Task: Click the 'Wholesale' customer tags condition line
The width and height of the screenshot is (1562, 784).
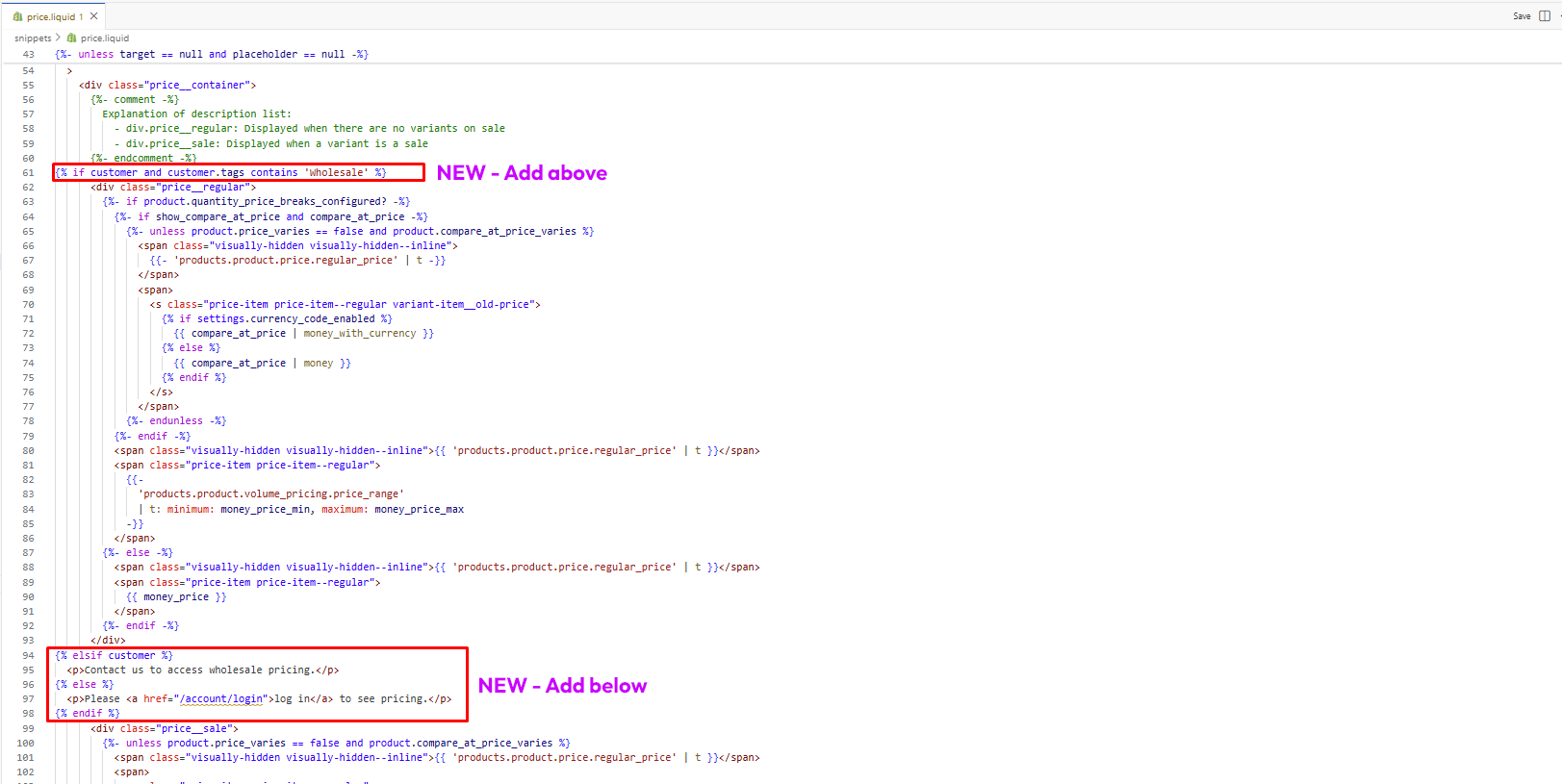Action: click(221, 172)
